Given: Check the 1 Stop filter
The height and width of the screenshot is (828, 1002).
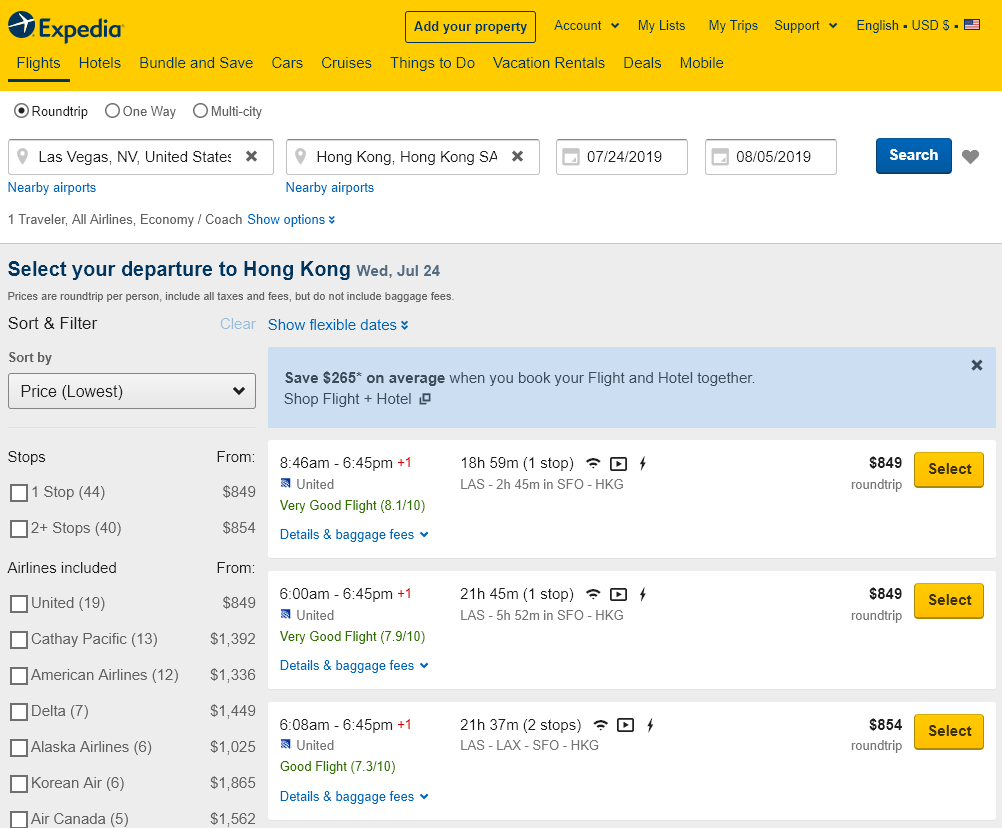Looking at the screenshot, I should [19, 493].
